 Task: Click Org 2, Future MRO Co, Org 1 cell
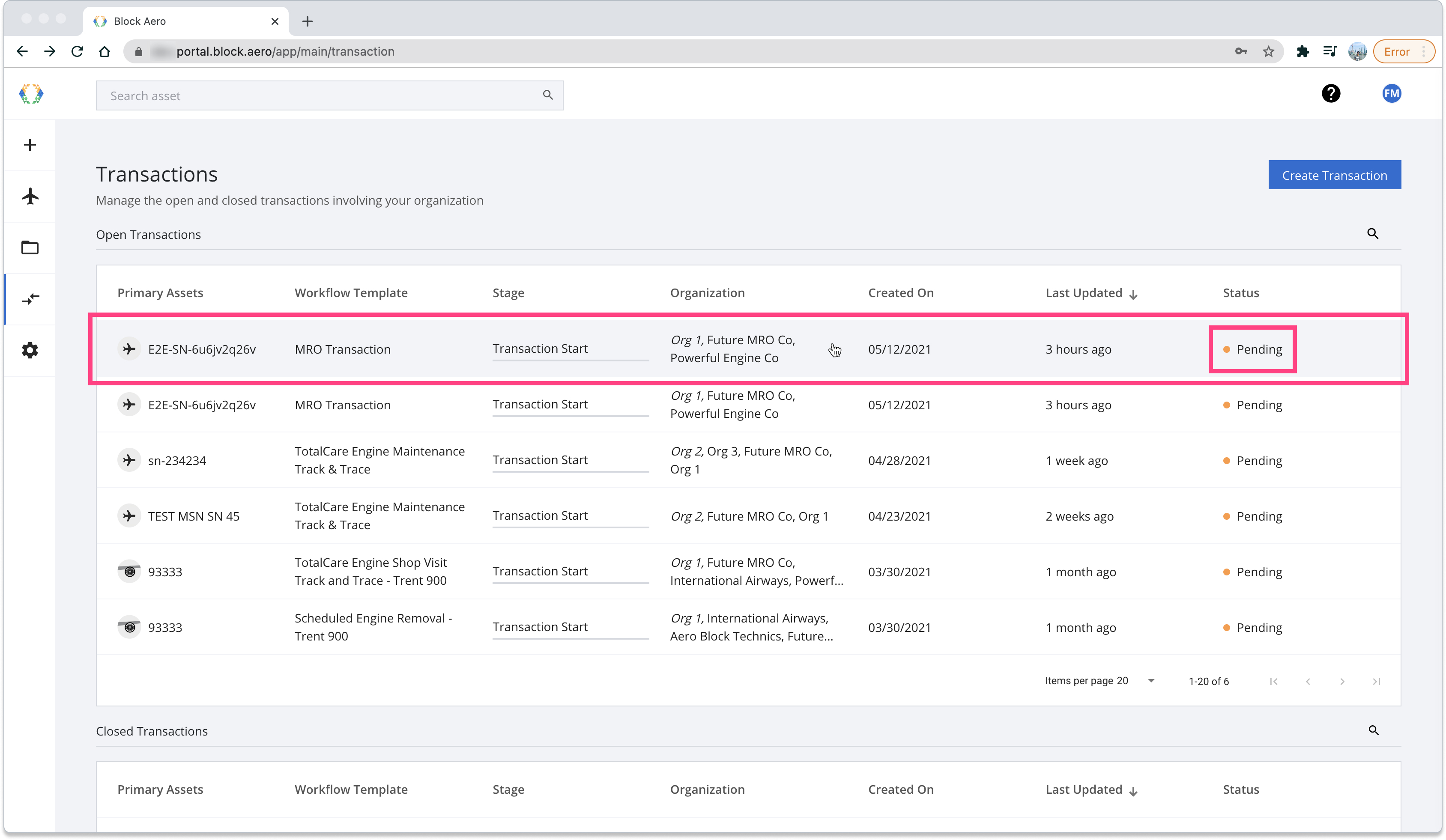(750, 516)
